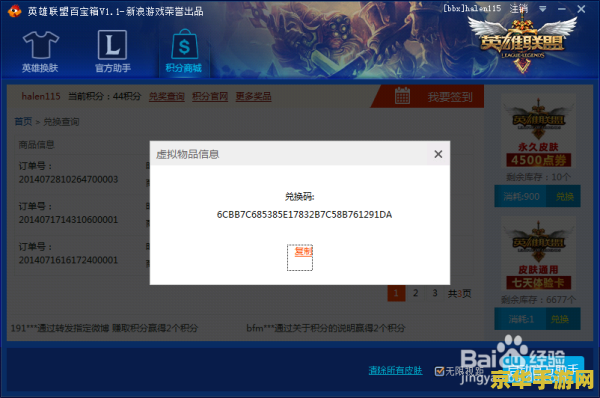Image resolution: width=600 pixels, height=398 pixels.
Task: Toggle the 无限视距 checkbox
Action: pos(439,371)
